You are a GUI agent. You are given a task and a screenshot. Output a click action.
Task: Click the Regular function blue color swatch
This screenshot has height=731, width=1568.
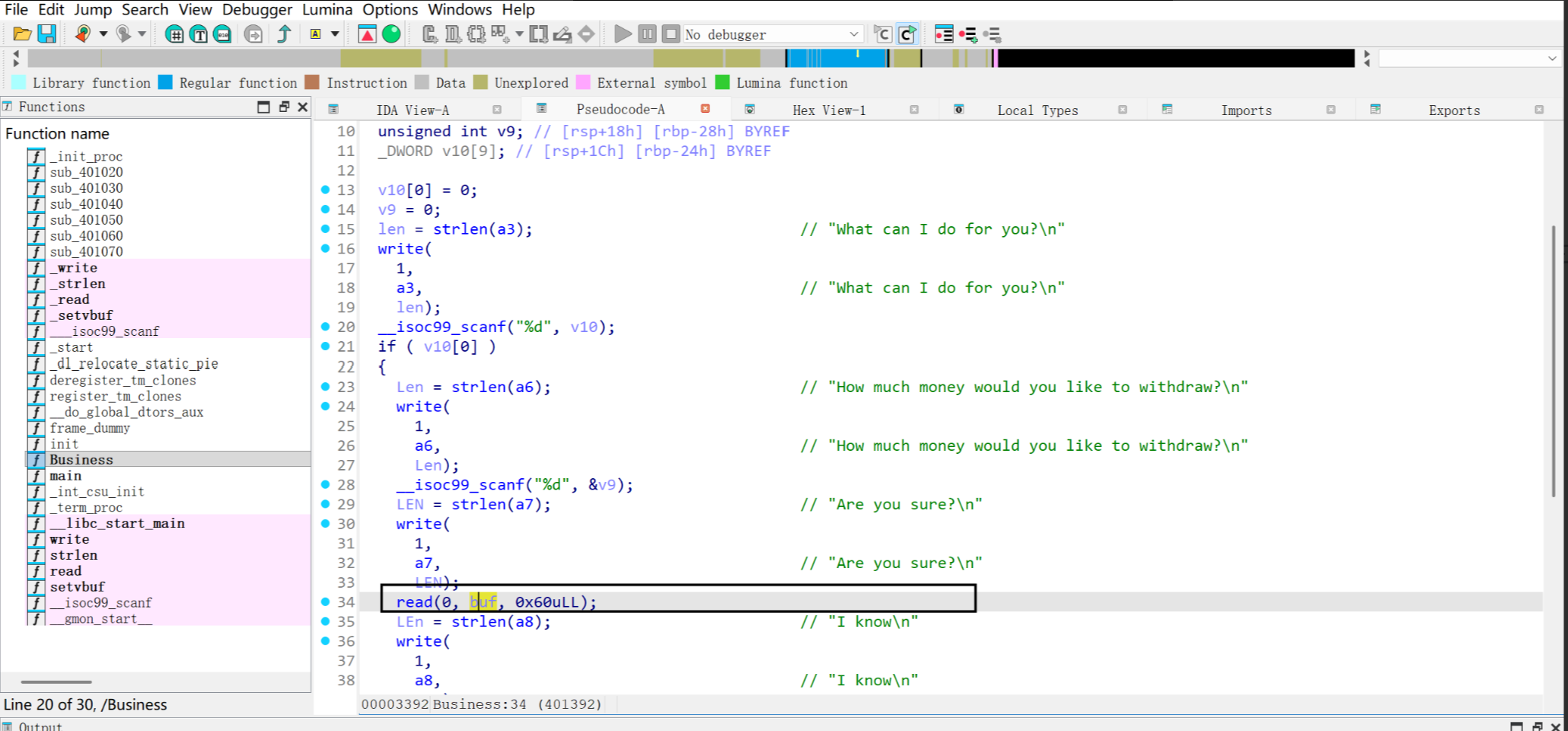[165, 83]
